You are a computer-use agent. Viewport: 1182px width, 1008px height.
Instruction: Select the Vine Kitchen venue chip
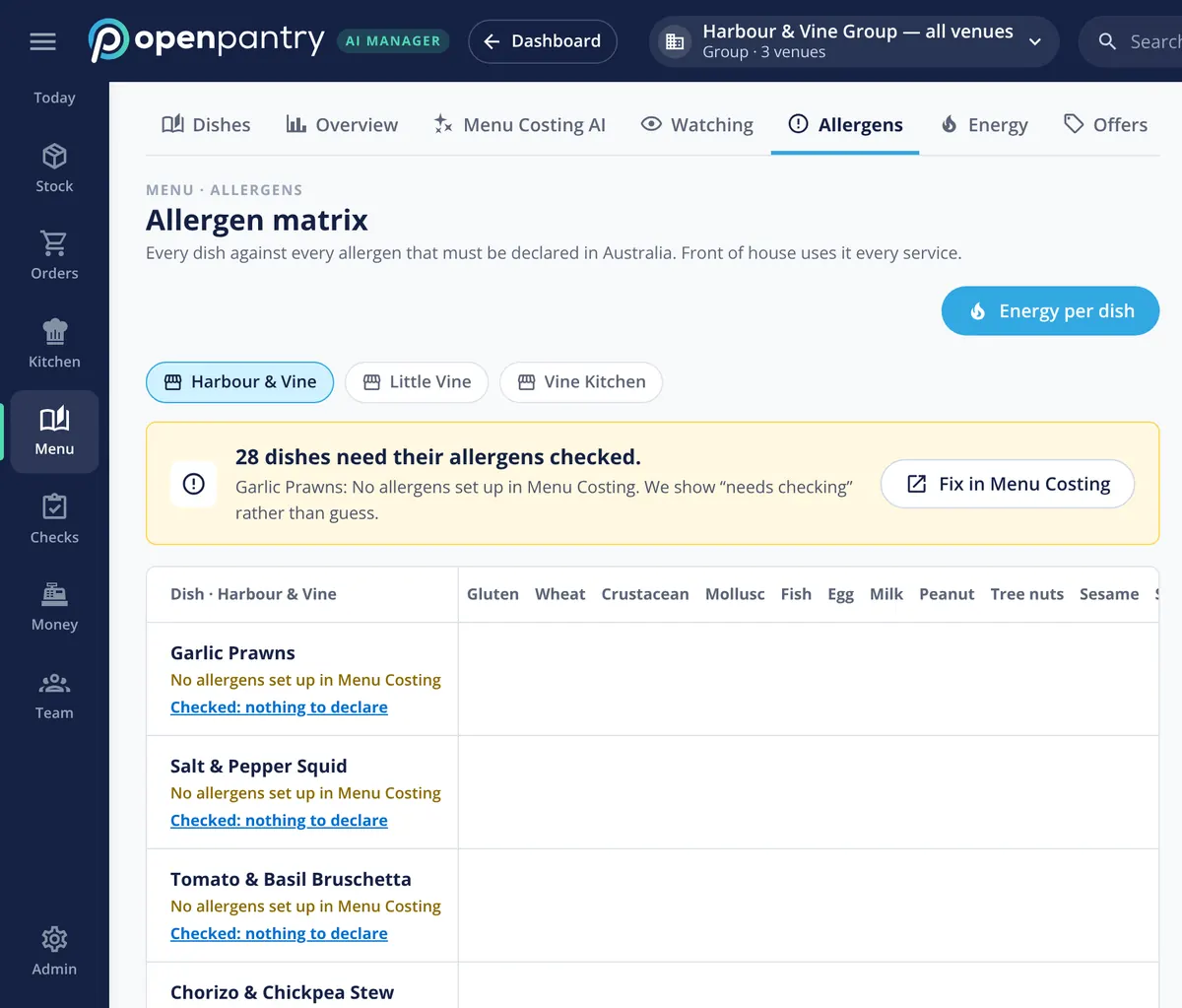(581, 382)
